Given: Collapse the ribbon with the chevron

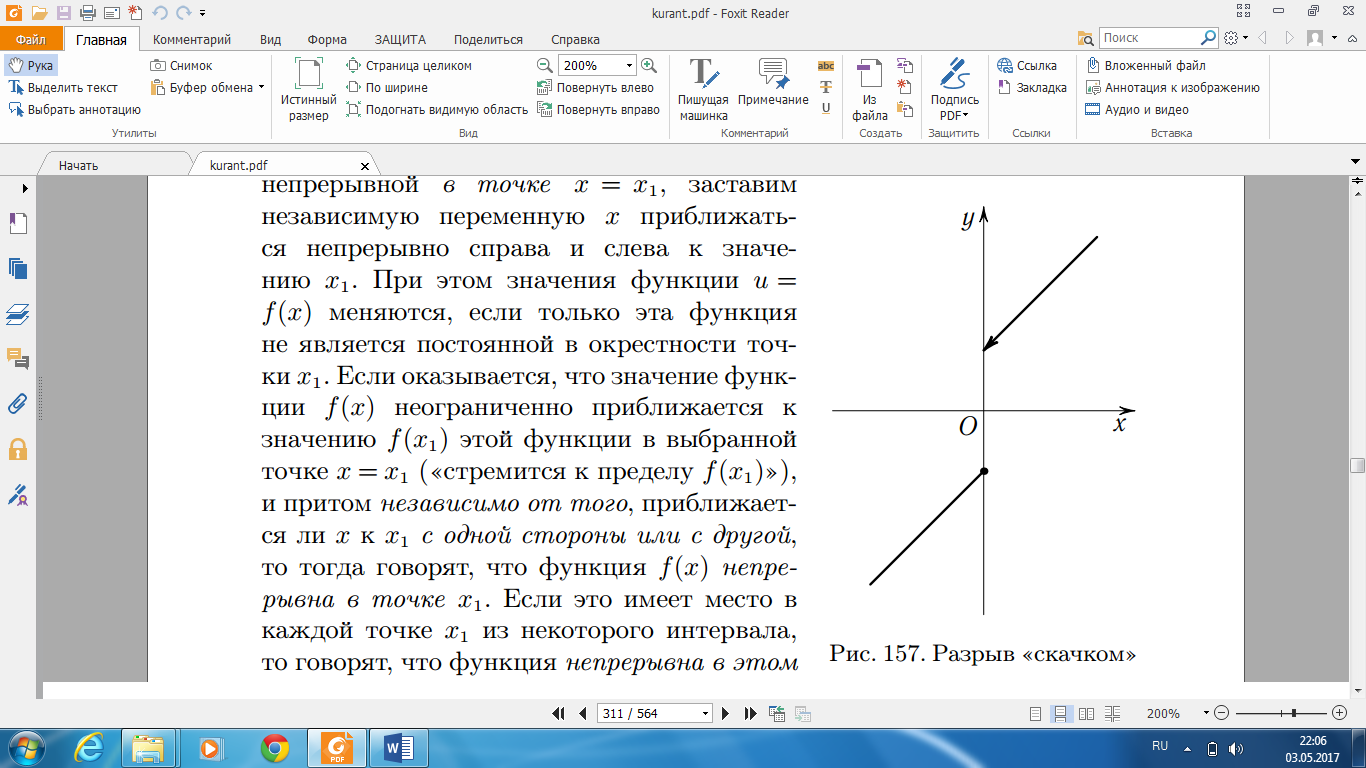Looking at the screenshot, I should pyautogui.click(x=1354, y=38).
